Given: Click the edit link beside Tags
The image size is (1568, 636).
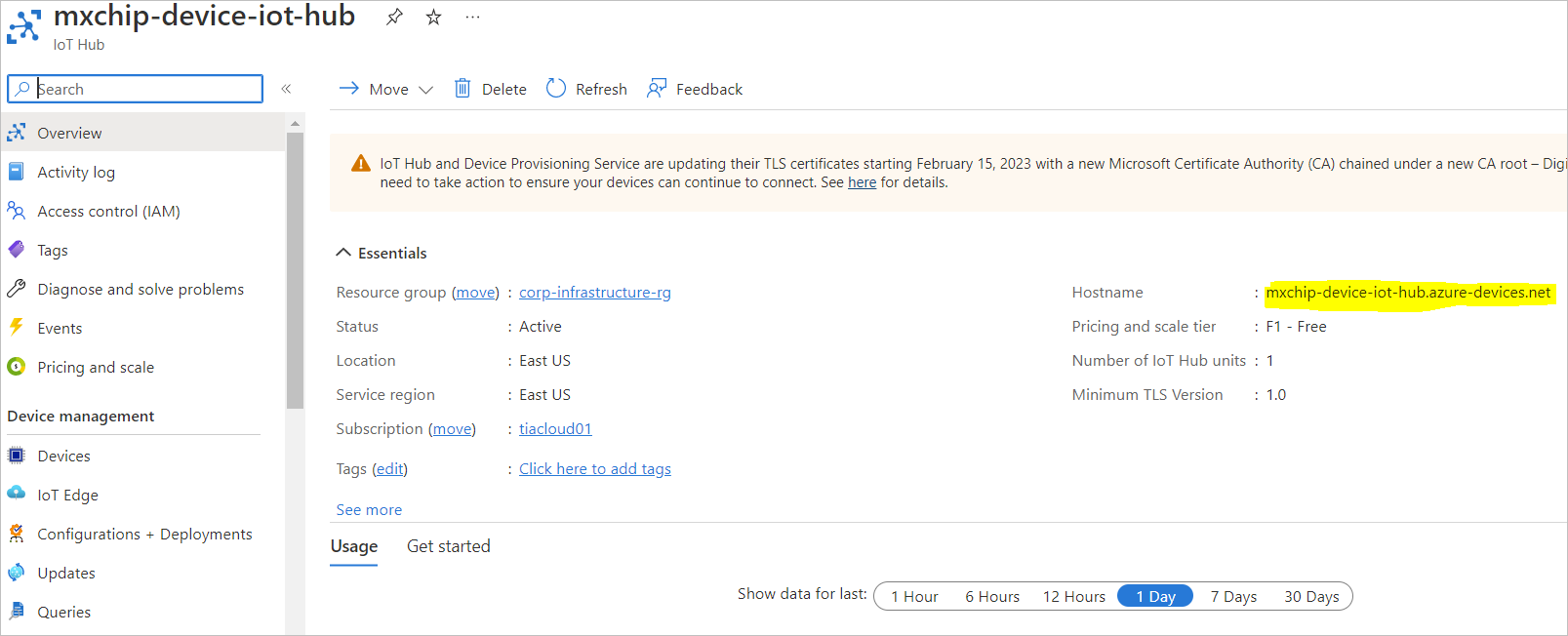Looking at the screenshot, I should point(390,469).
